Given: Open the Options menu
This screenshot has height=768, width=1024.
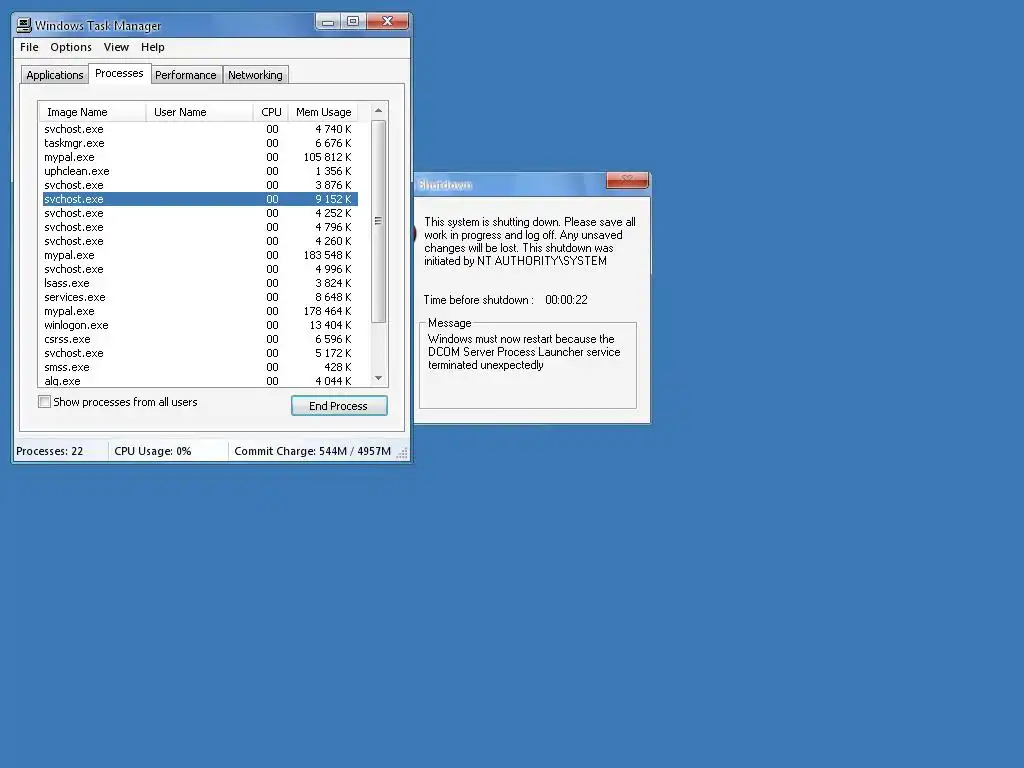Looking at the screenshot, I should pyautogui.click(x=71, y=47).
